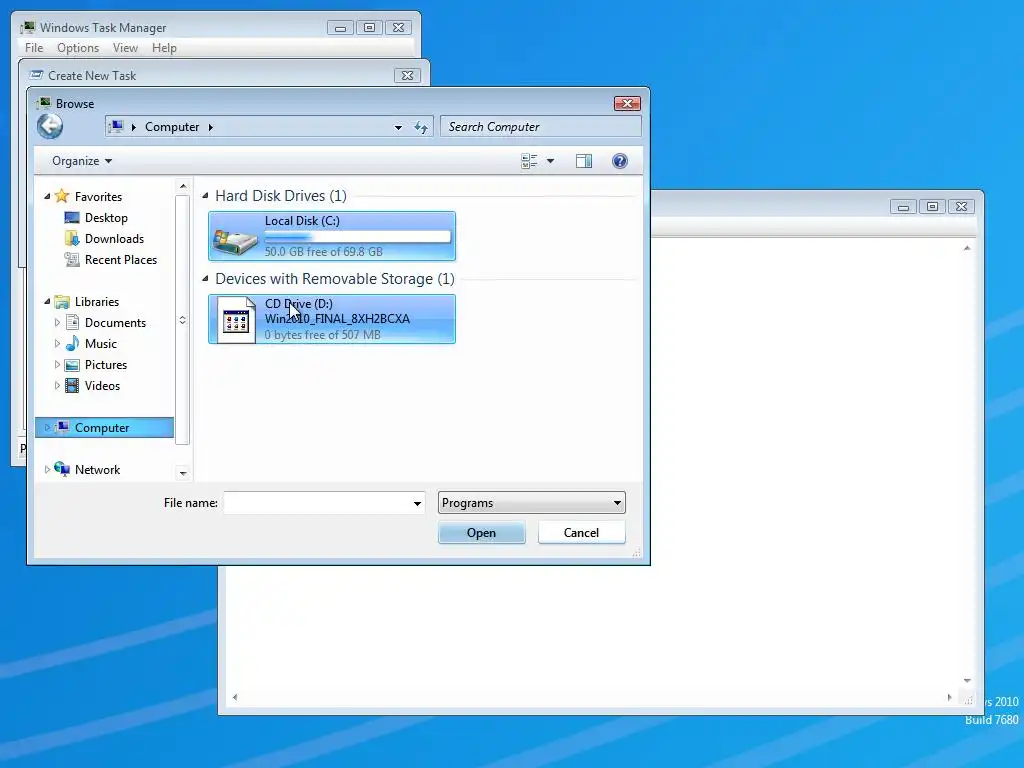The height and width of the screenshot is (768, 1024).
Task: Collapse the Libraries tree node
Action: click(47, 301)
